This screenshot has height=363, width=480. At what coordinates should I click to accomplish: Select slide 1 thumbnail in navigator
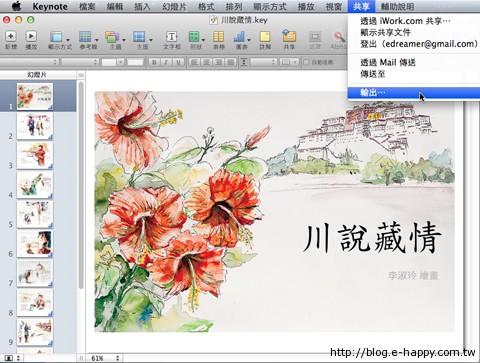[35, 96]
